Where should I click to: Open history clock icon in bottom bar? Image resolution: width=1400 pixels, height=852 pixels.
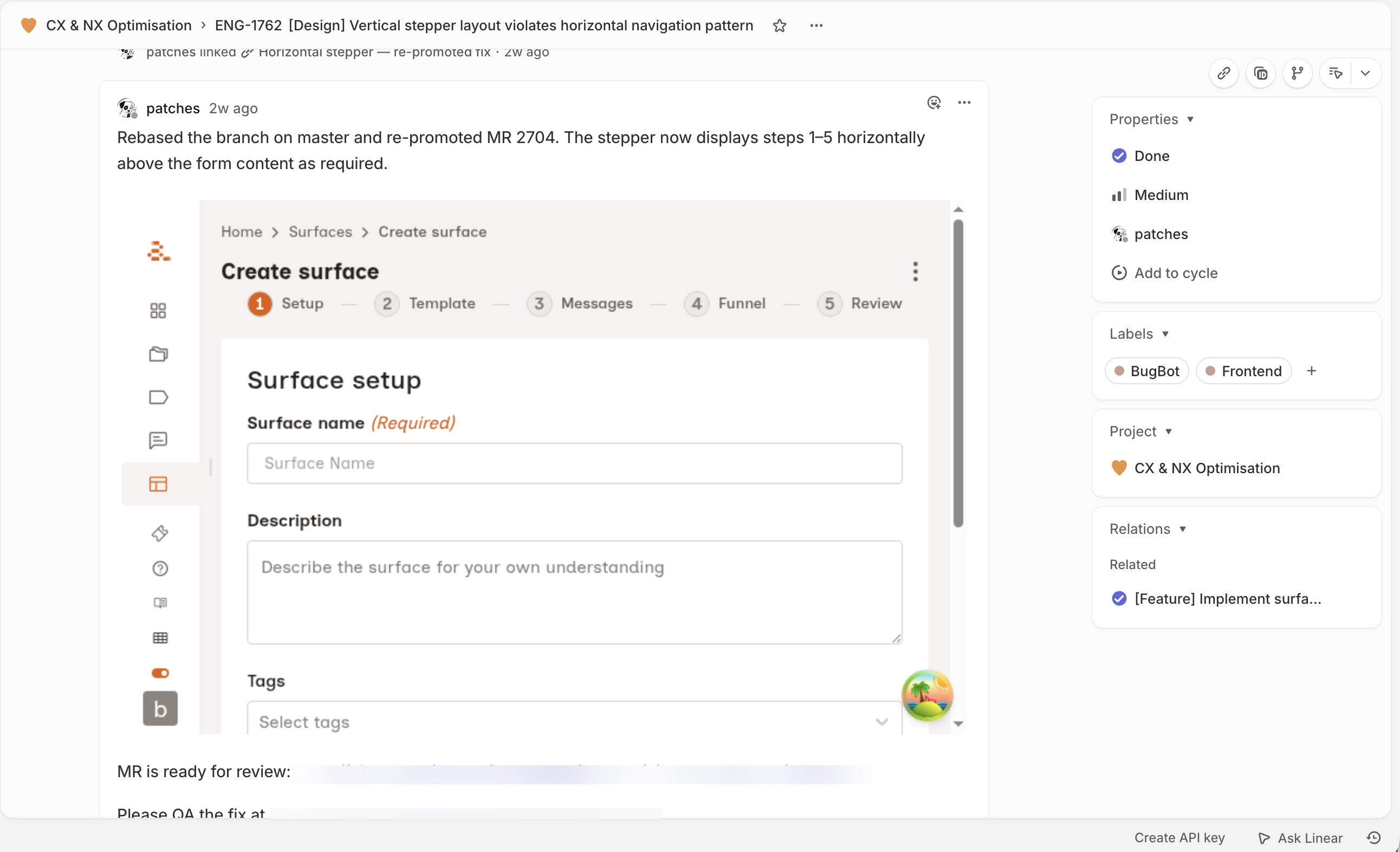point(1373,837)
